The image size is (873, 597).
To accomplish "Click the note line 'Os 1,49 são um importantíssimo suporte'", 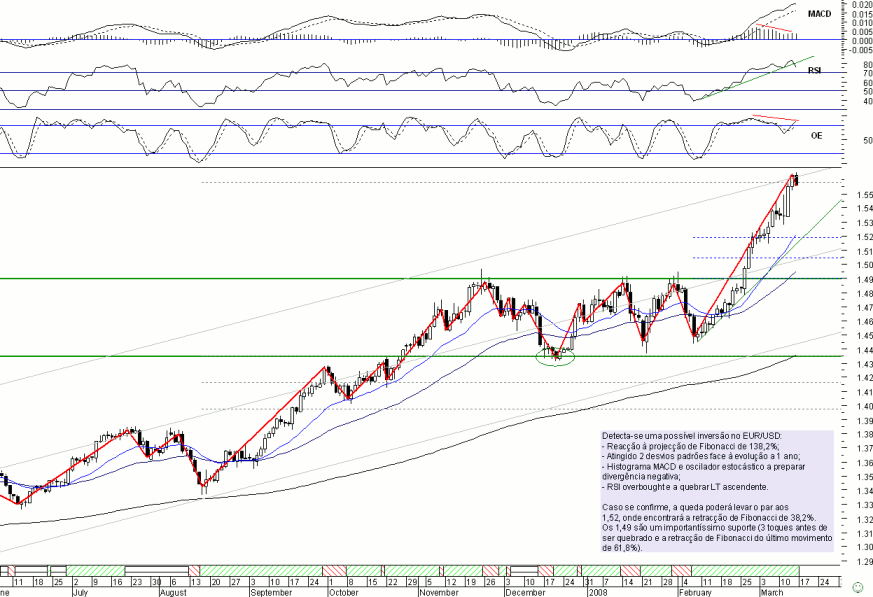I will (x=715, y=527).
